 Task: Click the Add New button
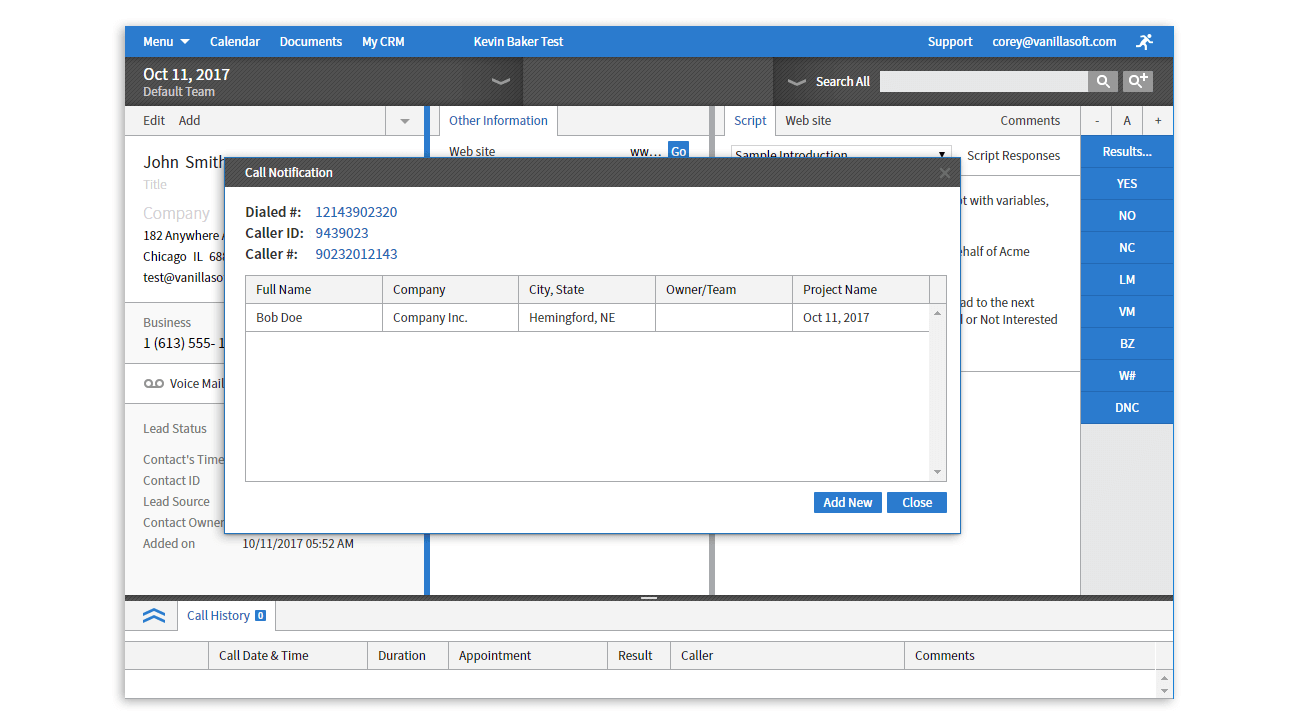848,503
